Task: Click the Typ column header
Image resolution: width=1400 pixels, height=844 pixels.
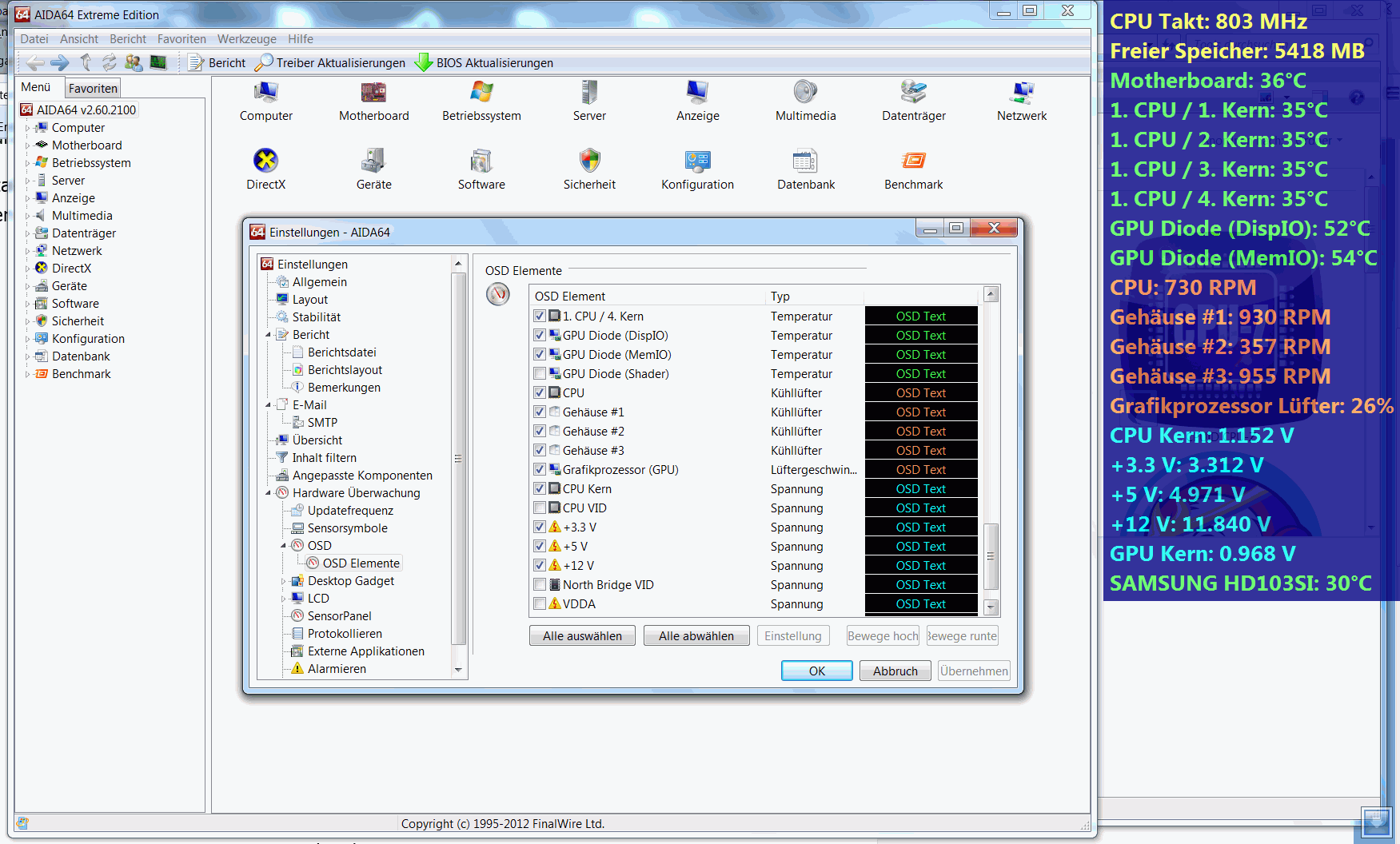Action: pyautogui.click(x=815, y=297)
